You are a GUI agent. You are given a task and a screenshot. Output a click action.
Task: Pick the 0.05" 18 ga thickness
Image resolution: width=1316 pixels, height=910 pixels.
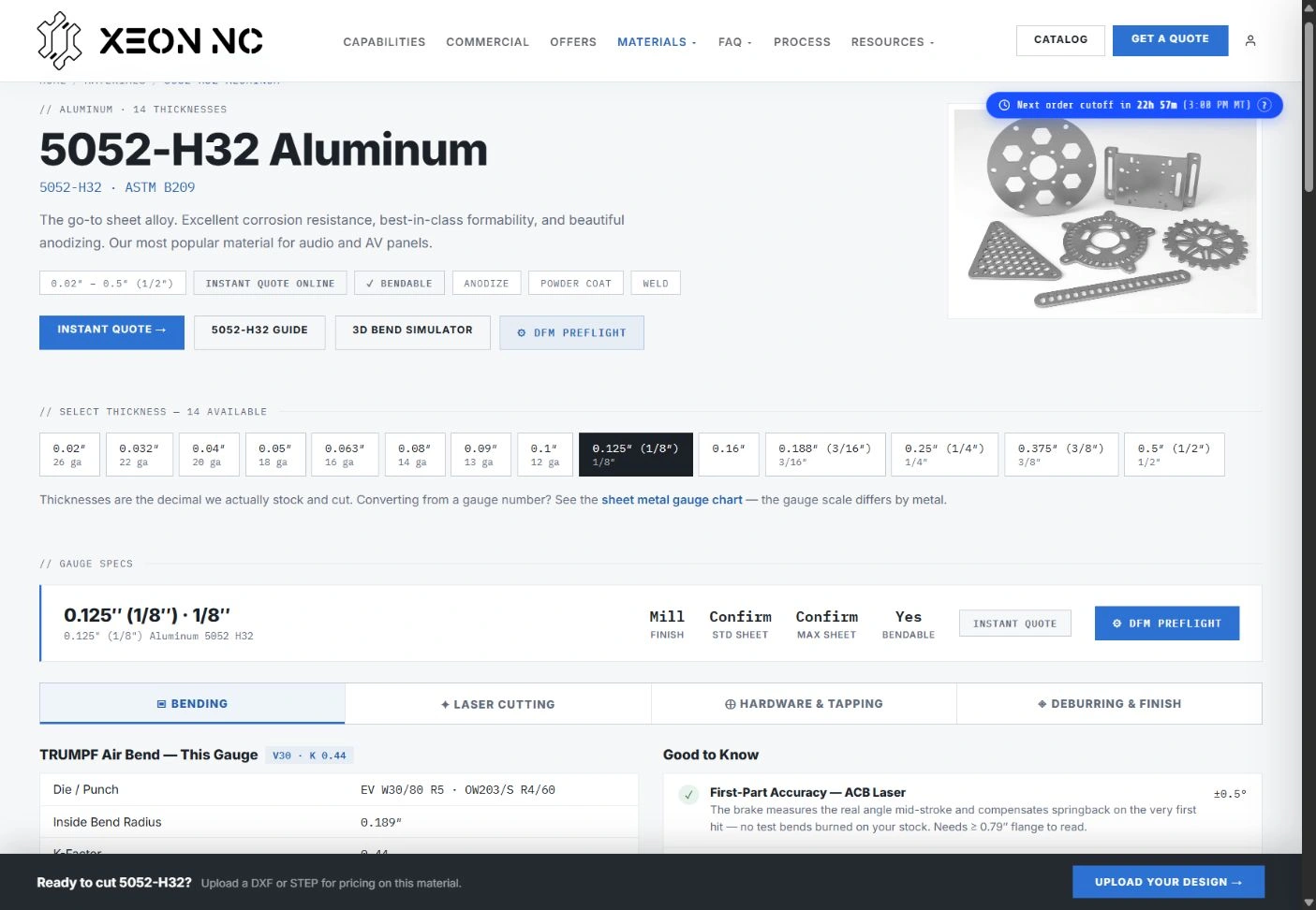[x=275, y=455]
